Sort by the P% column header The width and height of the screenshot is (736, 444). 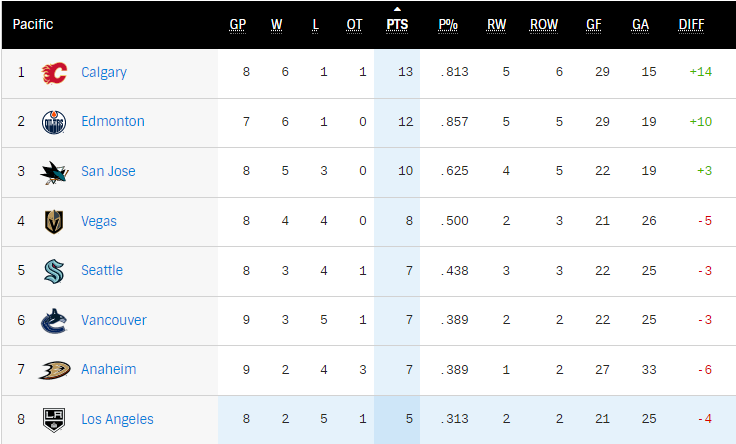point(448,25)
